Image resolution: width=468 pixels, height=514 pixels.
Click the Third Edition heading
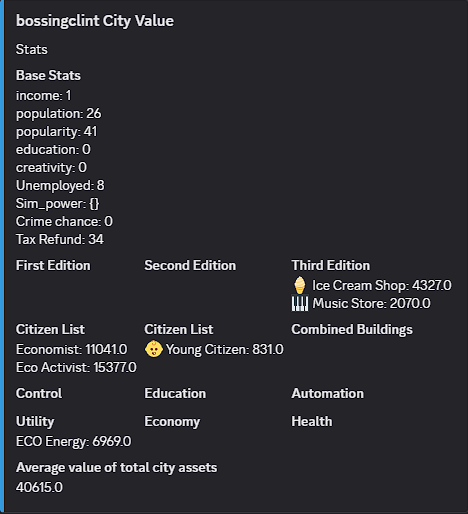click(331, 266)
